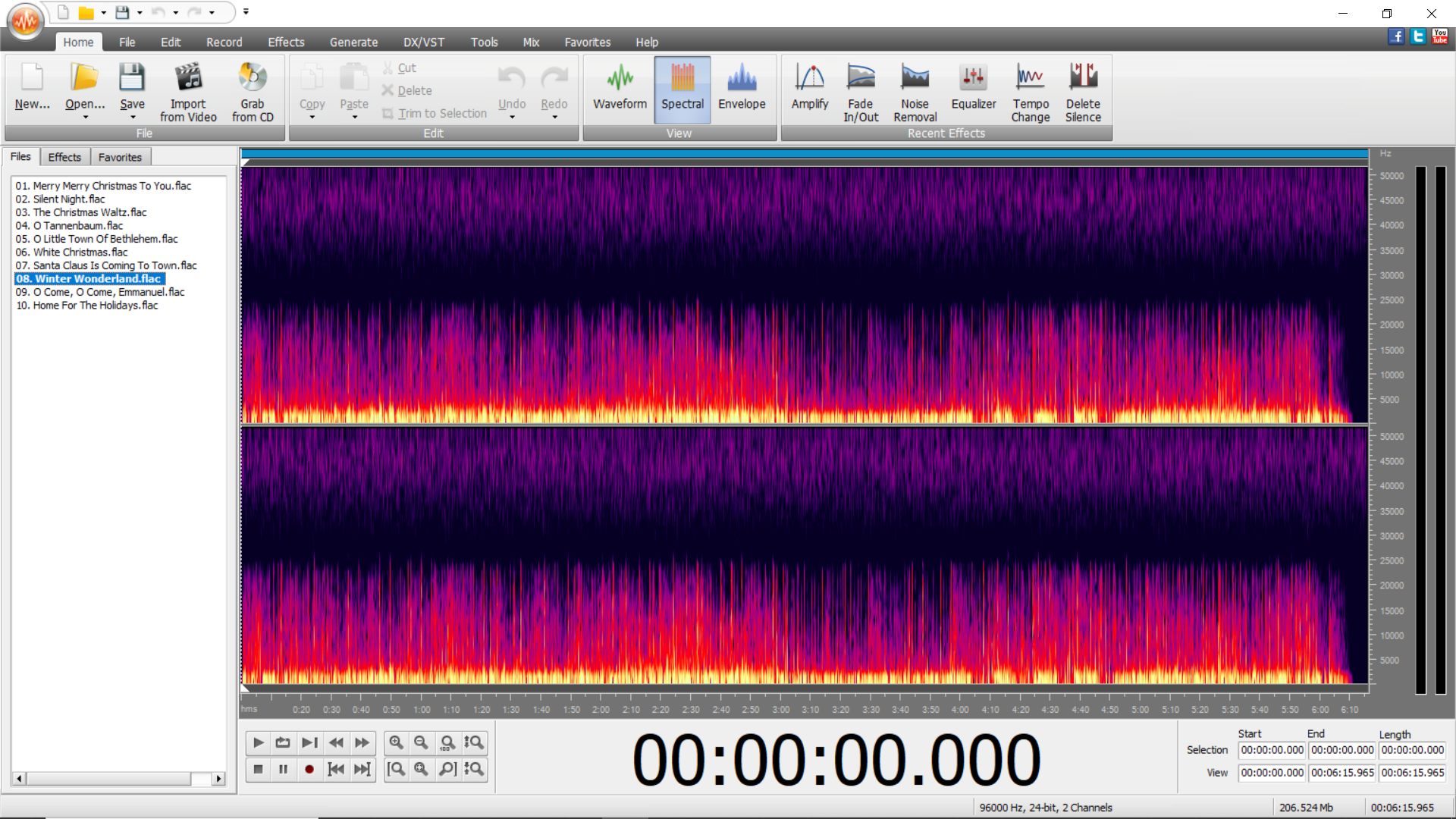1456x819 pixels.
Task: Expand the Open button dropdown arrow
Action: 85,118
